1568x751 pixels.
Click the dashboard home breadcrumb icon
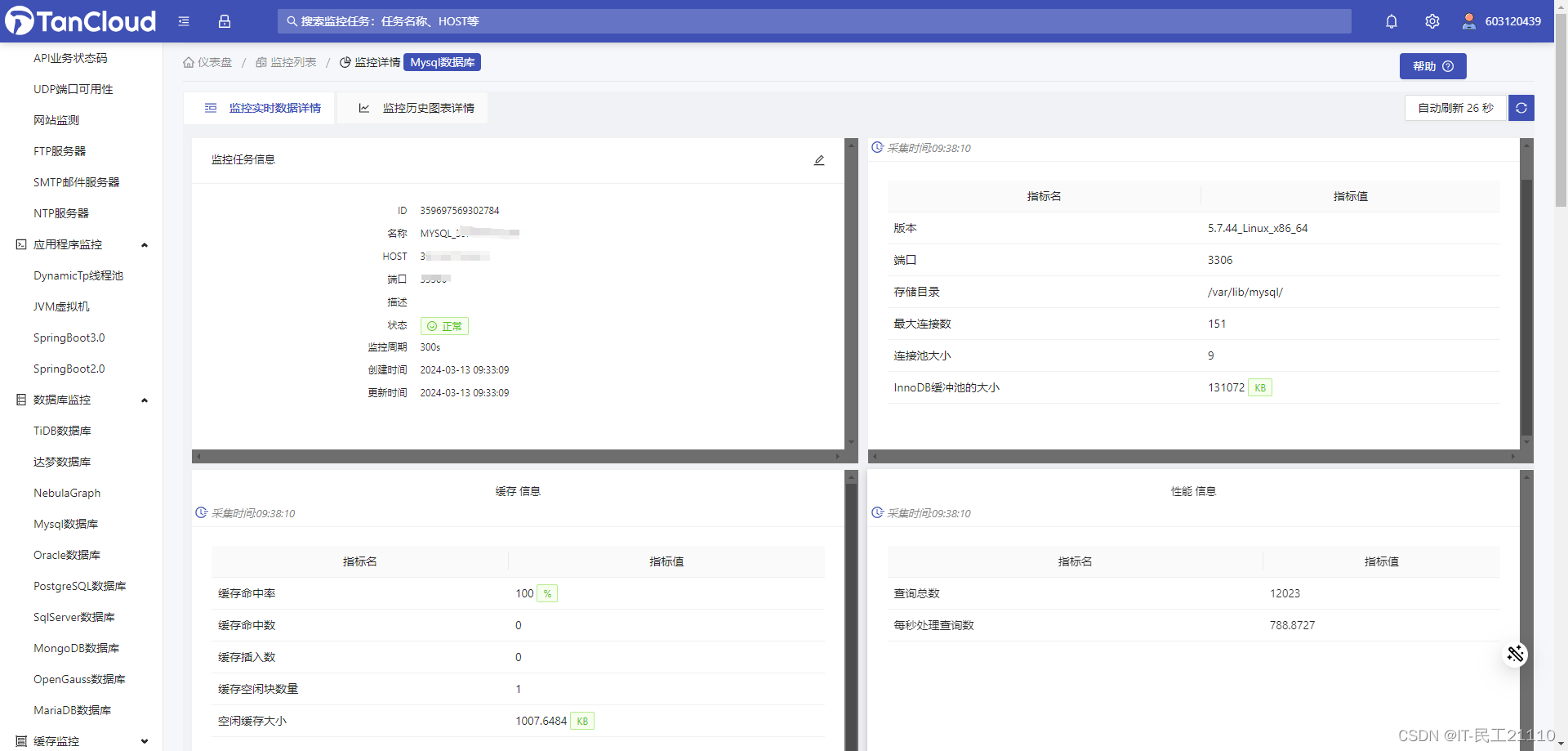[189, 63]
